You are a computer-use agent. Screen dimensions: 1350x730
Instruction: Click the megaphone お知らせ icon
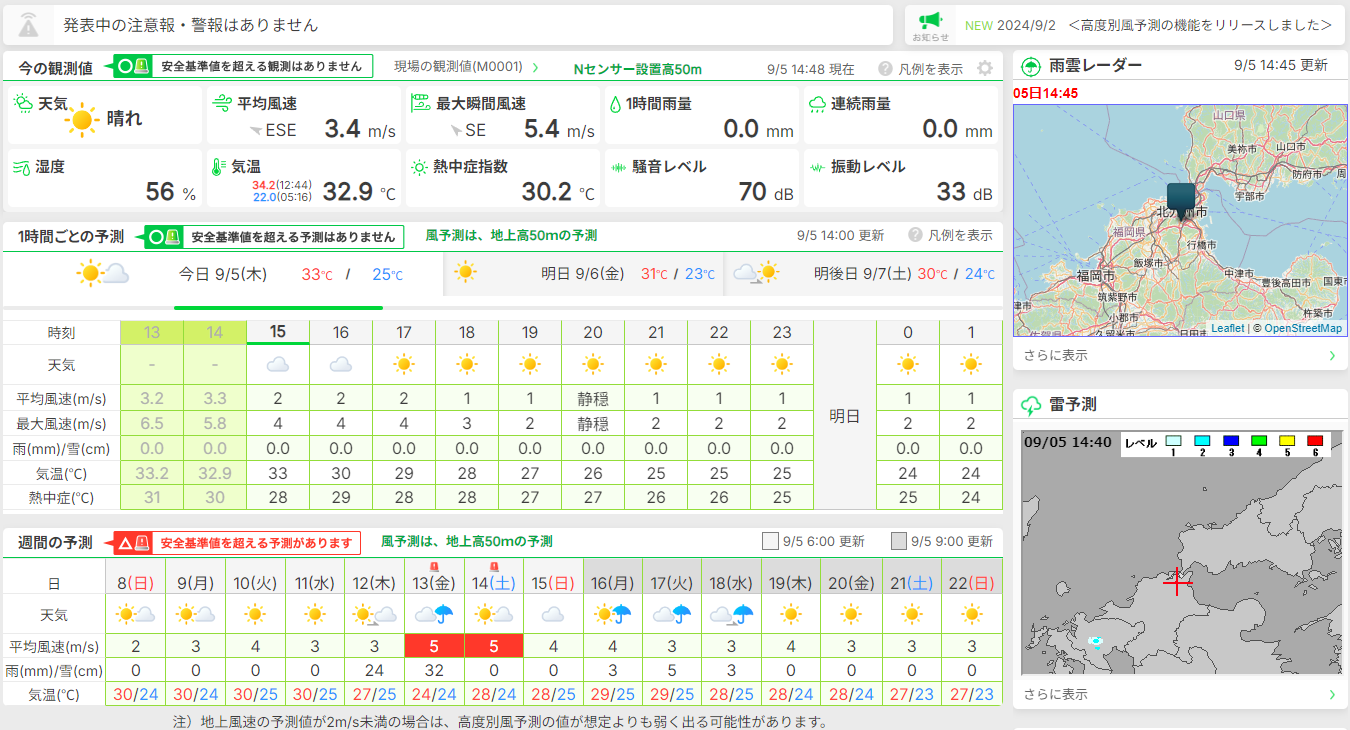coord(930,21)
